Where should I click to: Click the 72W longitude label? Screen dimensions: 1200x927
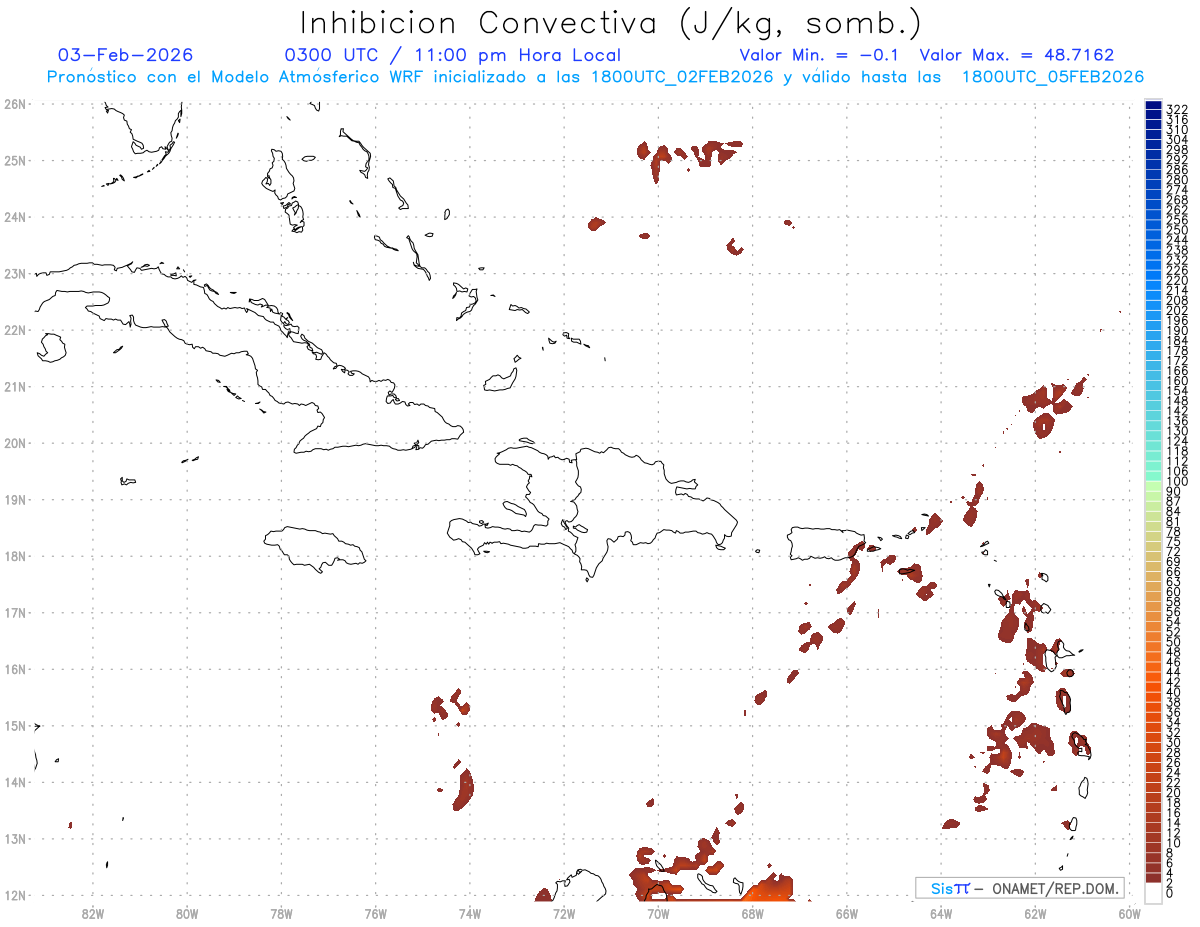564,913
